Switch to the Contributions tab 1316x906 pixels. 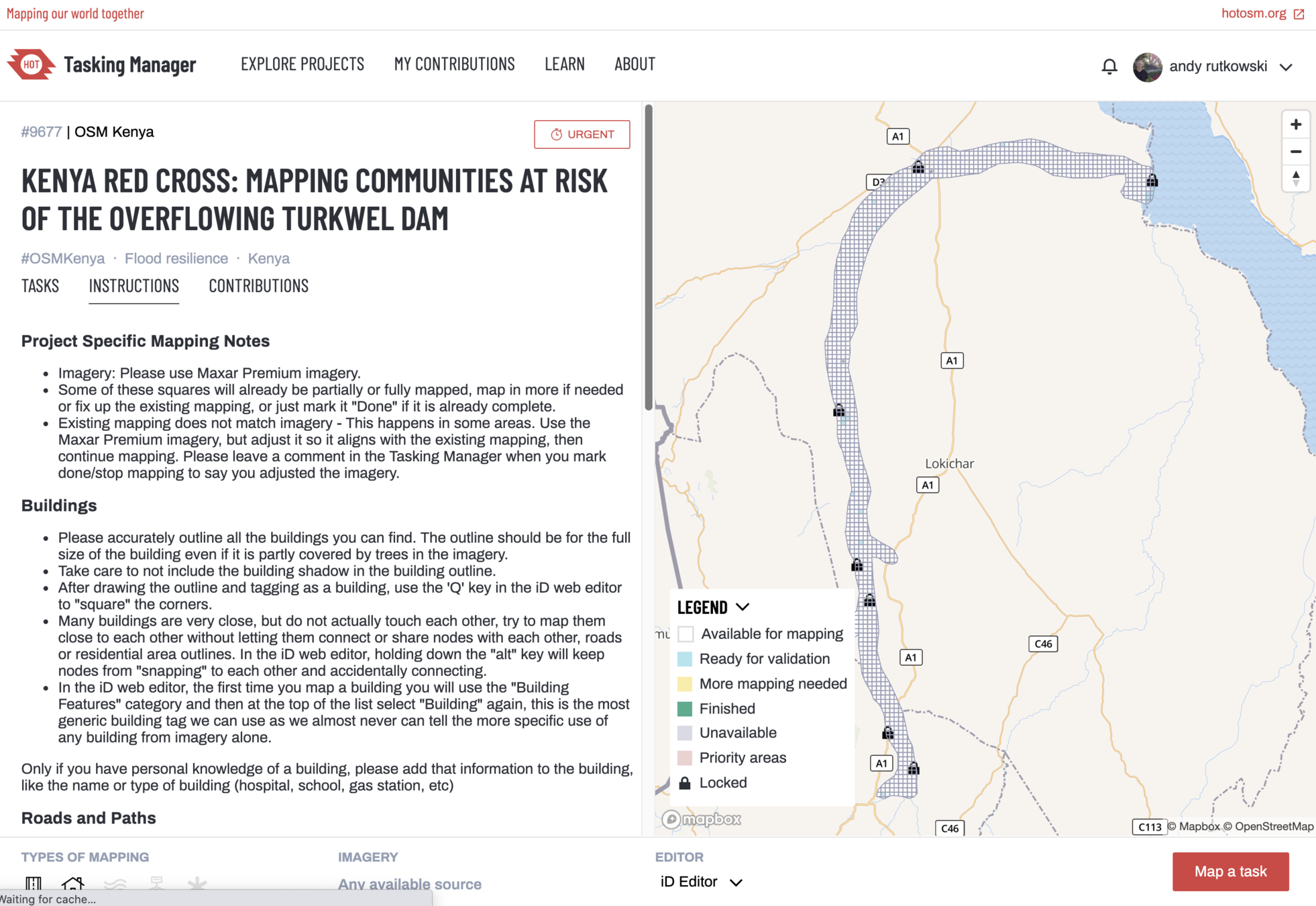258,286
